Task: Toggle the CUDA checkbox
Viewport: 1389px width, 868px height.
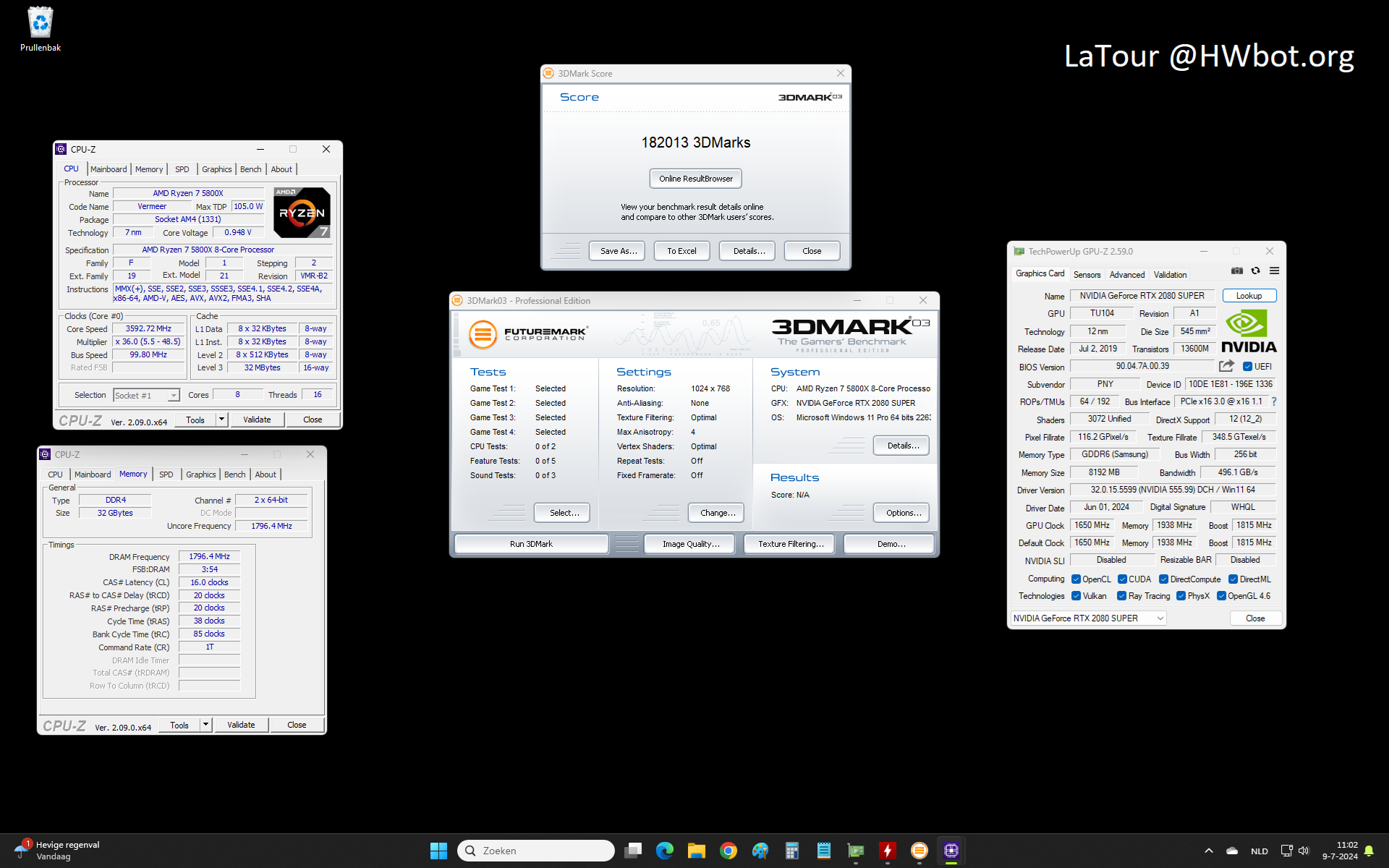Action: click(1122, 579)
